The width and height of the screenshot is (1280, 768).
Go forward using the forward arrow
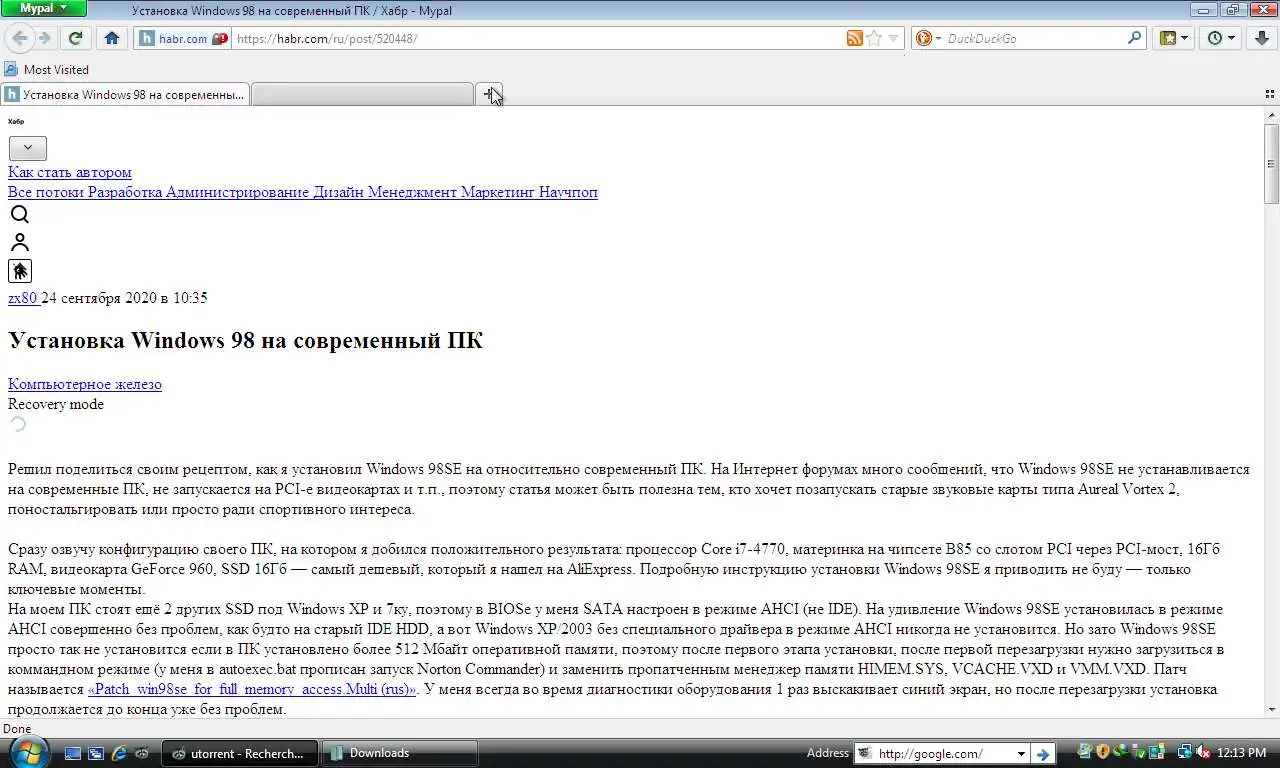(x=45, y=38)
